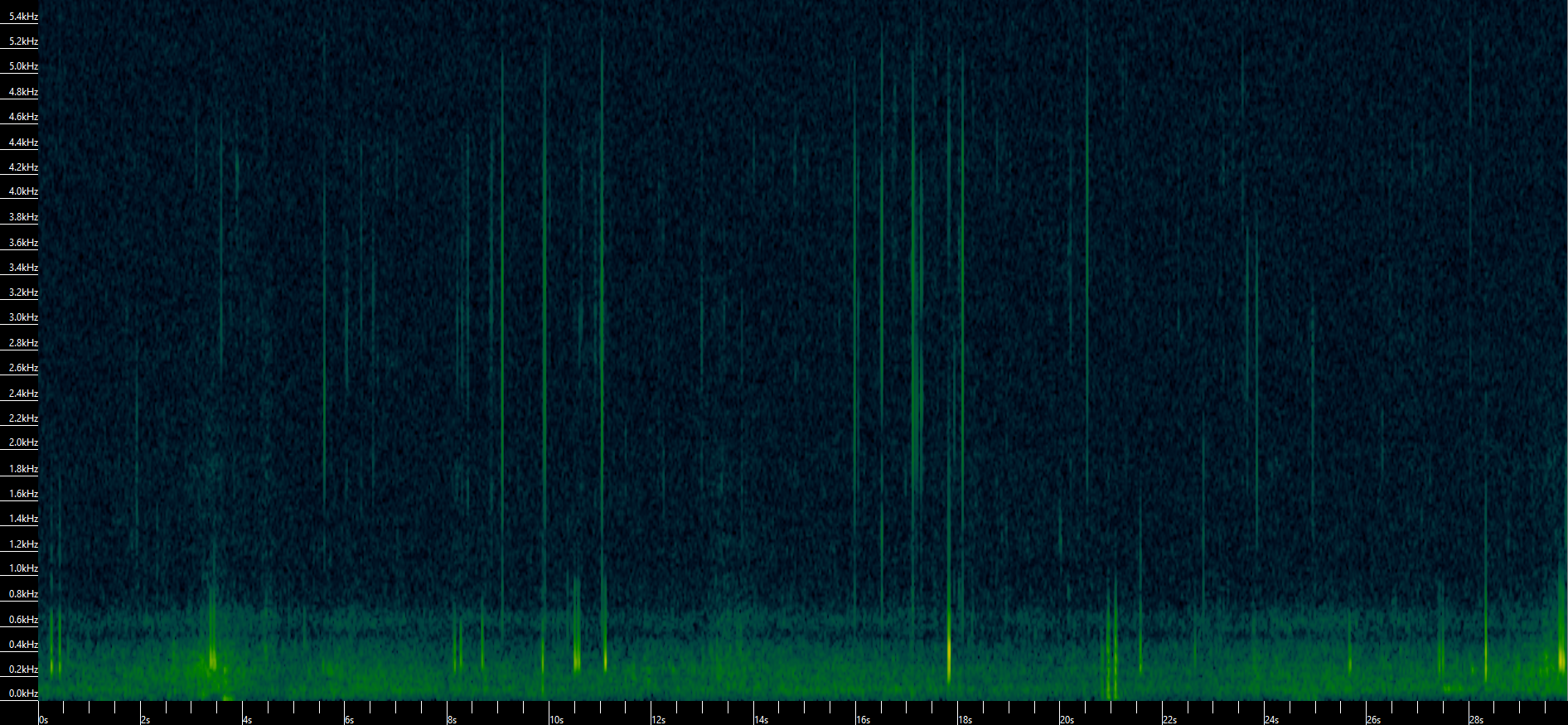Select the 0s time marker
1568x725 pixels.
coord(44,720)
